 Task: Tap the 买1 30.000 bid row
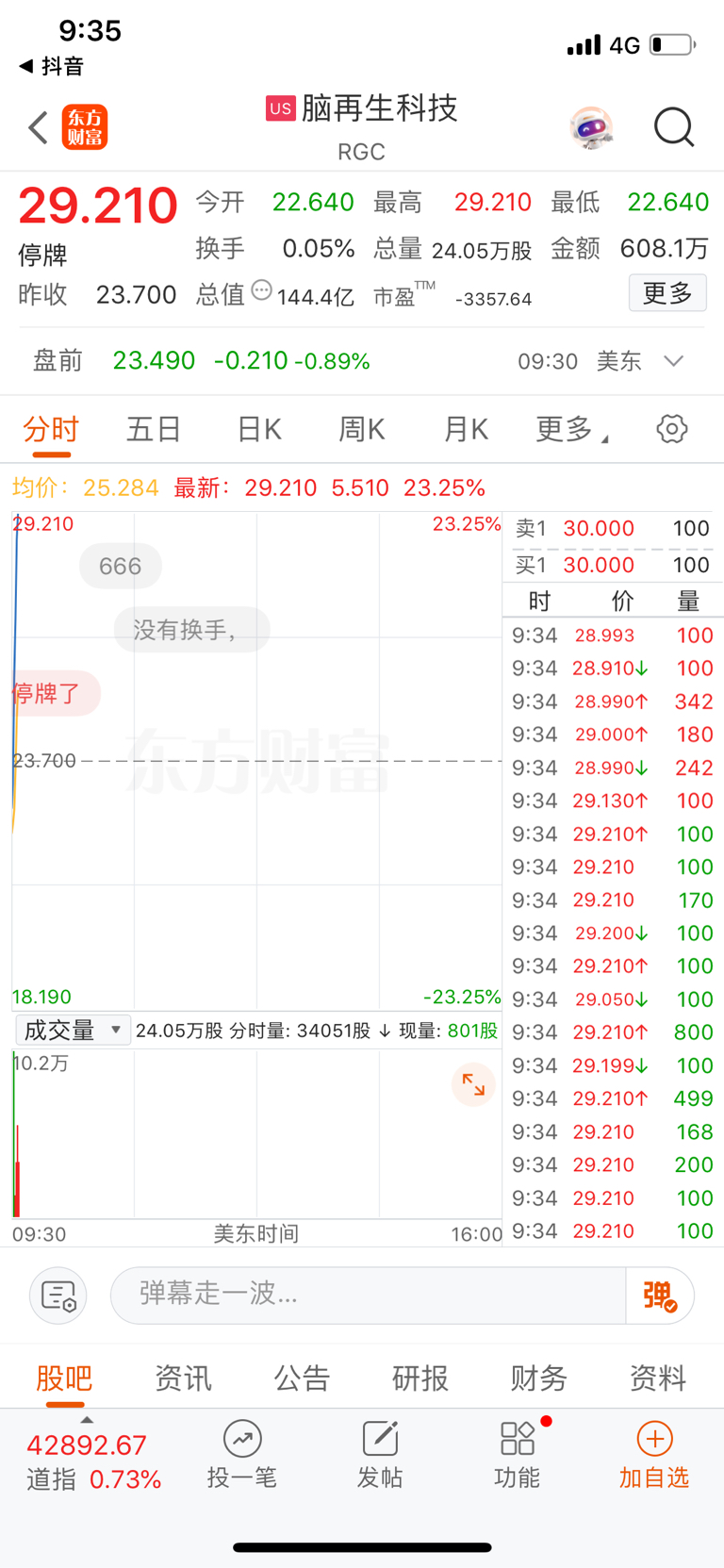[x=613, y=565]
